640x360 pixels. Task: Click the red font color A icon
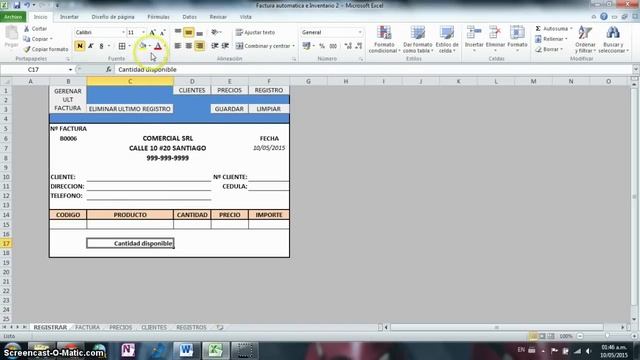(x=158, y=46)
